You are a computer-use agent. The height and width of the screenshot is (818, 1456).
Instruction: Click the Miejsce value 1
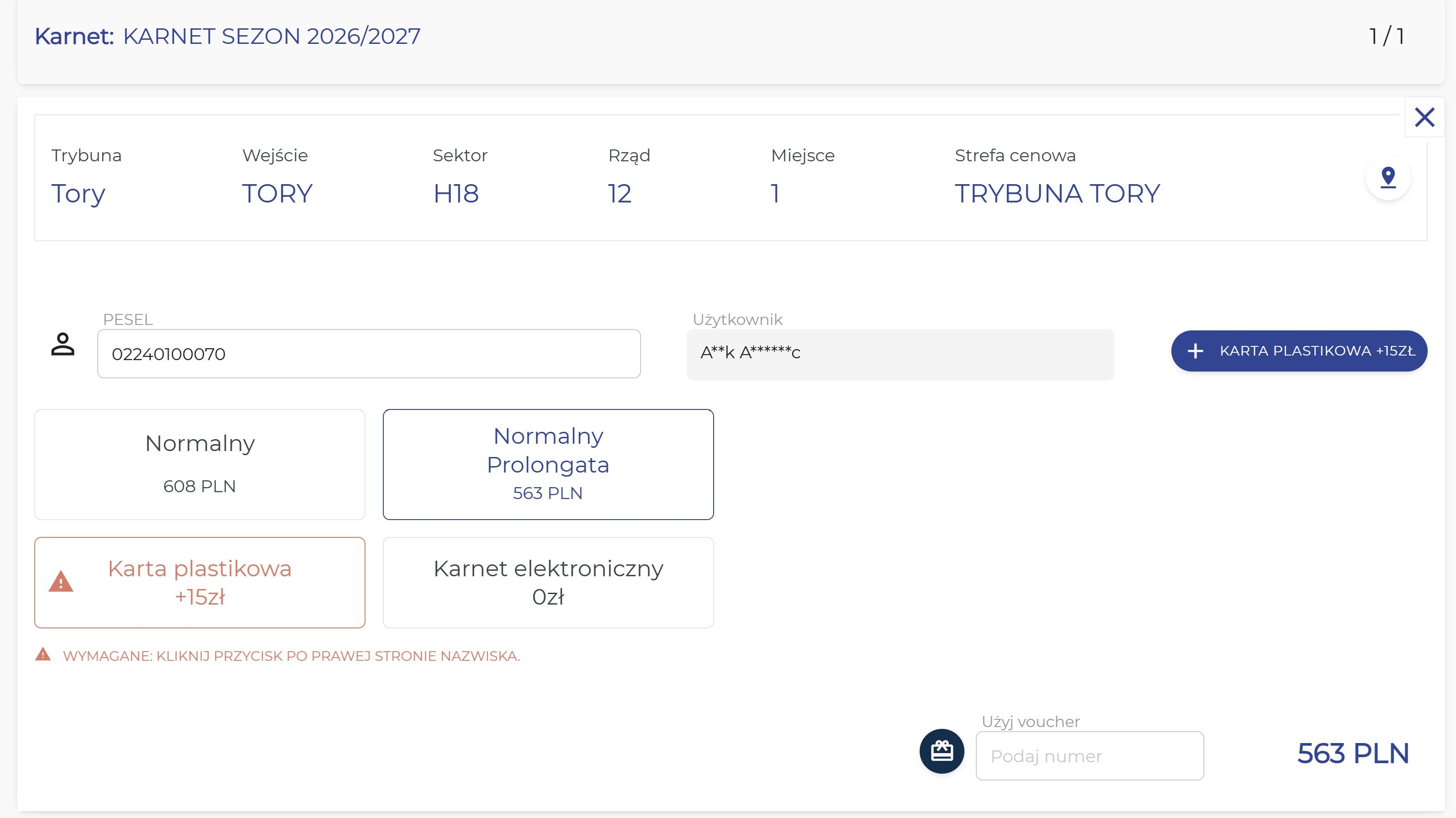pos(775,193)
